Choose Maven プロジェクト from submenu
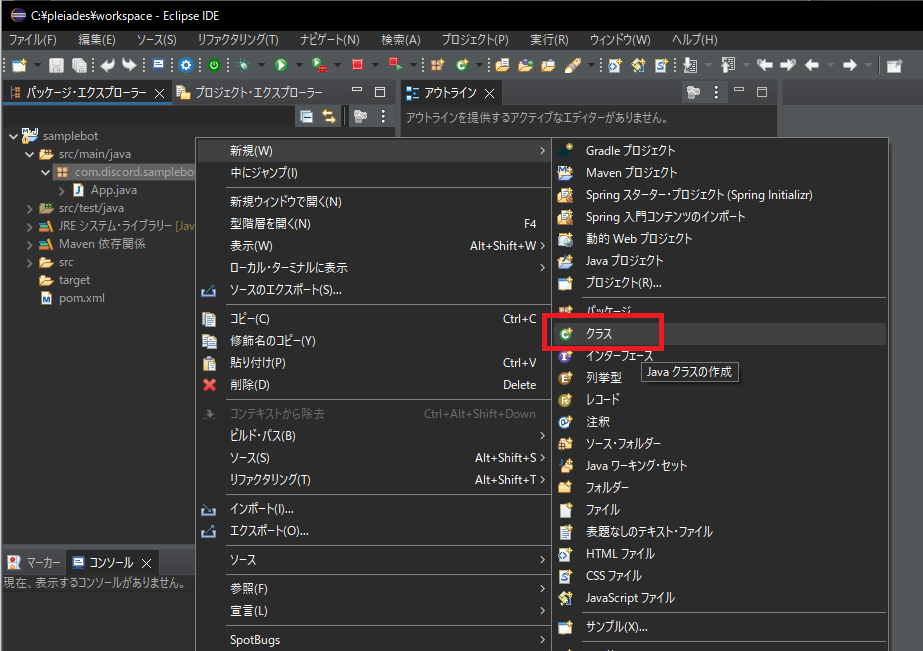 [x=719, y=172]
